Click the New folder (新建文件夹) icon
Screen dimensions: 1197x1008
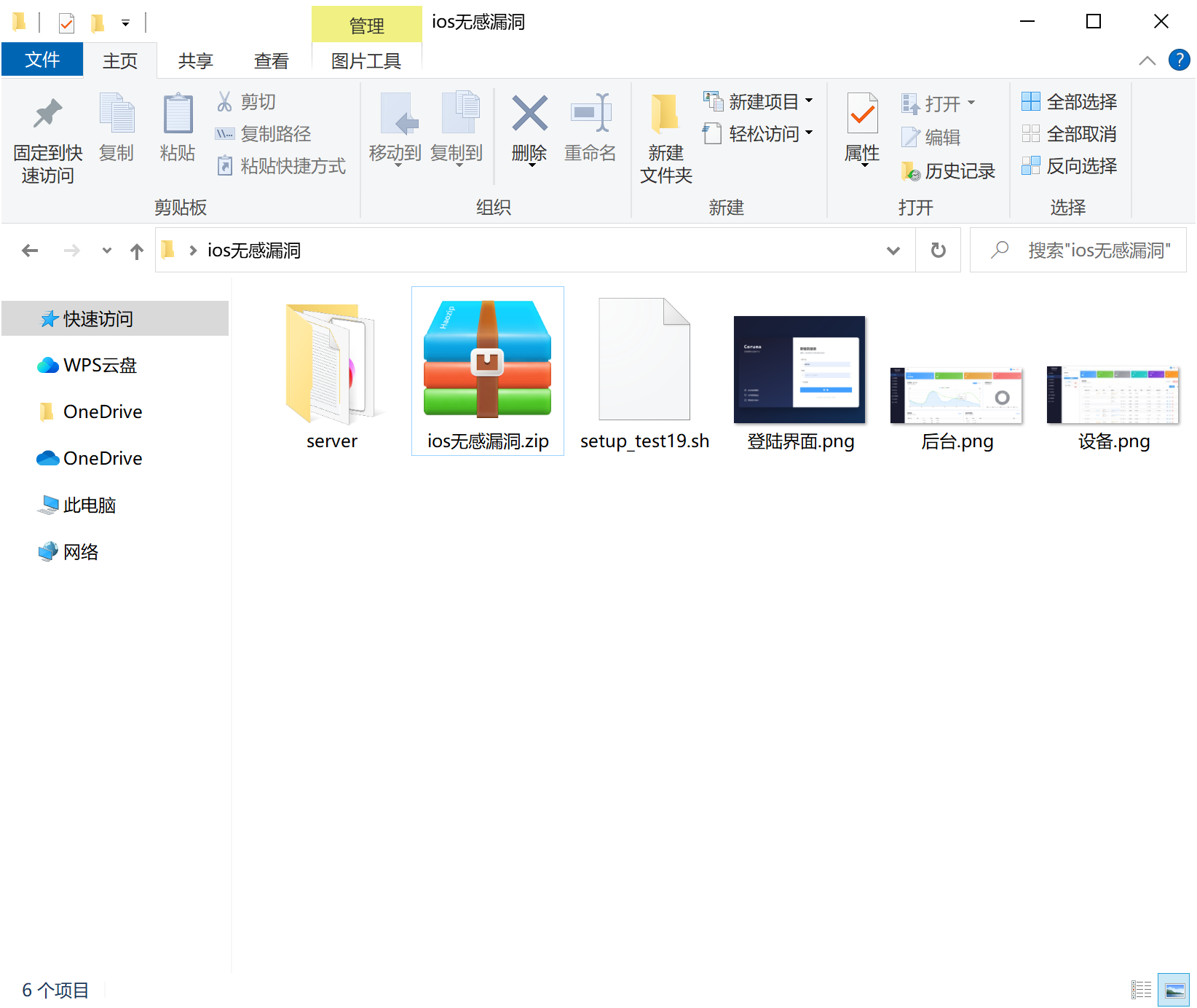pos(665,114)
